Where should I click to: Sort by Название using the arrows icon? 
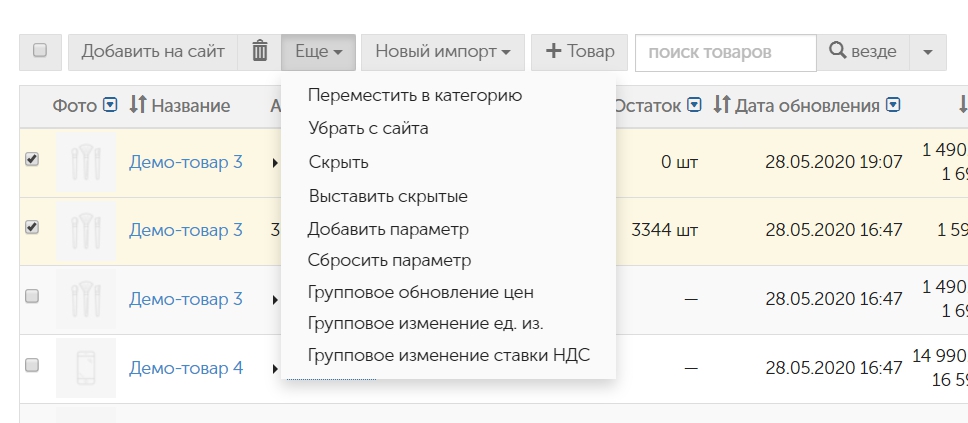(137, 105)
